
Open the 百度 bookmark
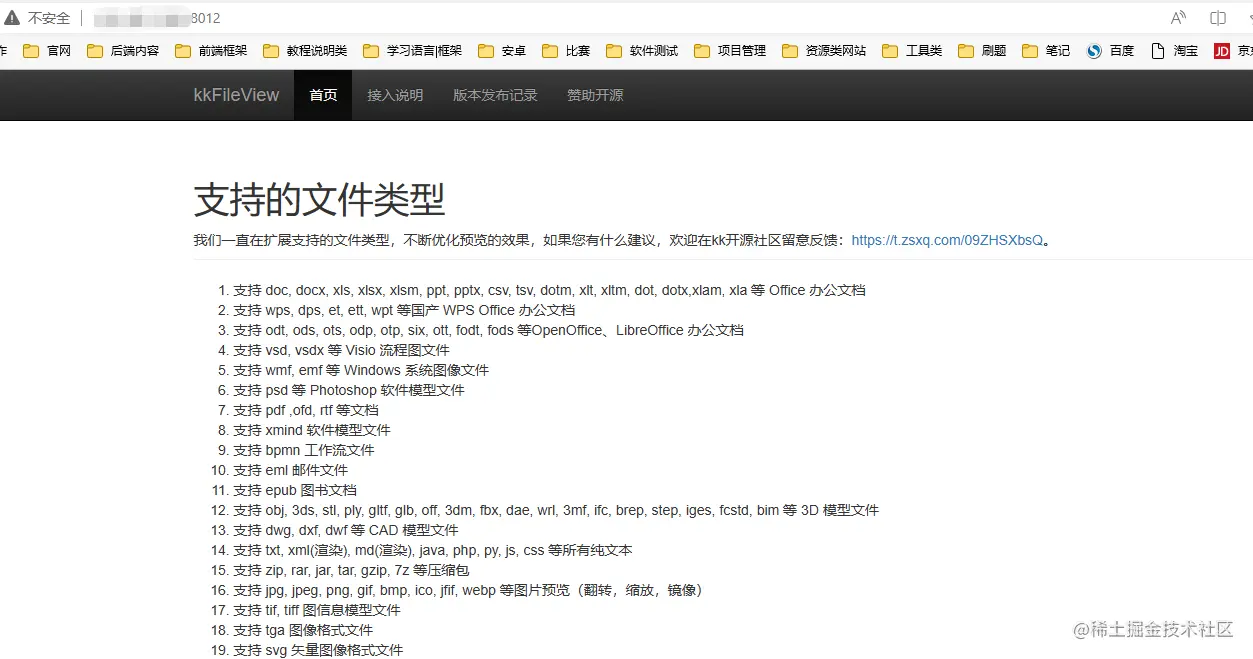click(1110, 50)
